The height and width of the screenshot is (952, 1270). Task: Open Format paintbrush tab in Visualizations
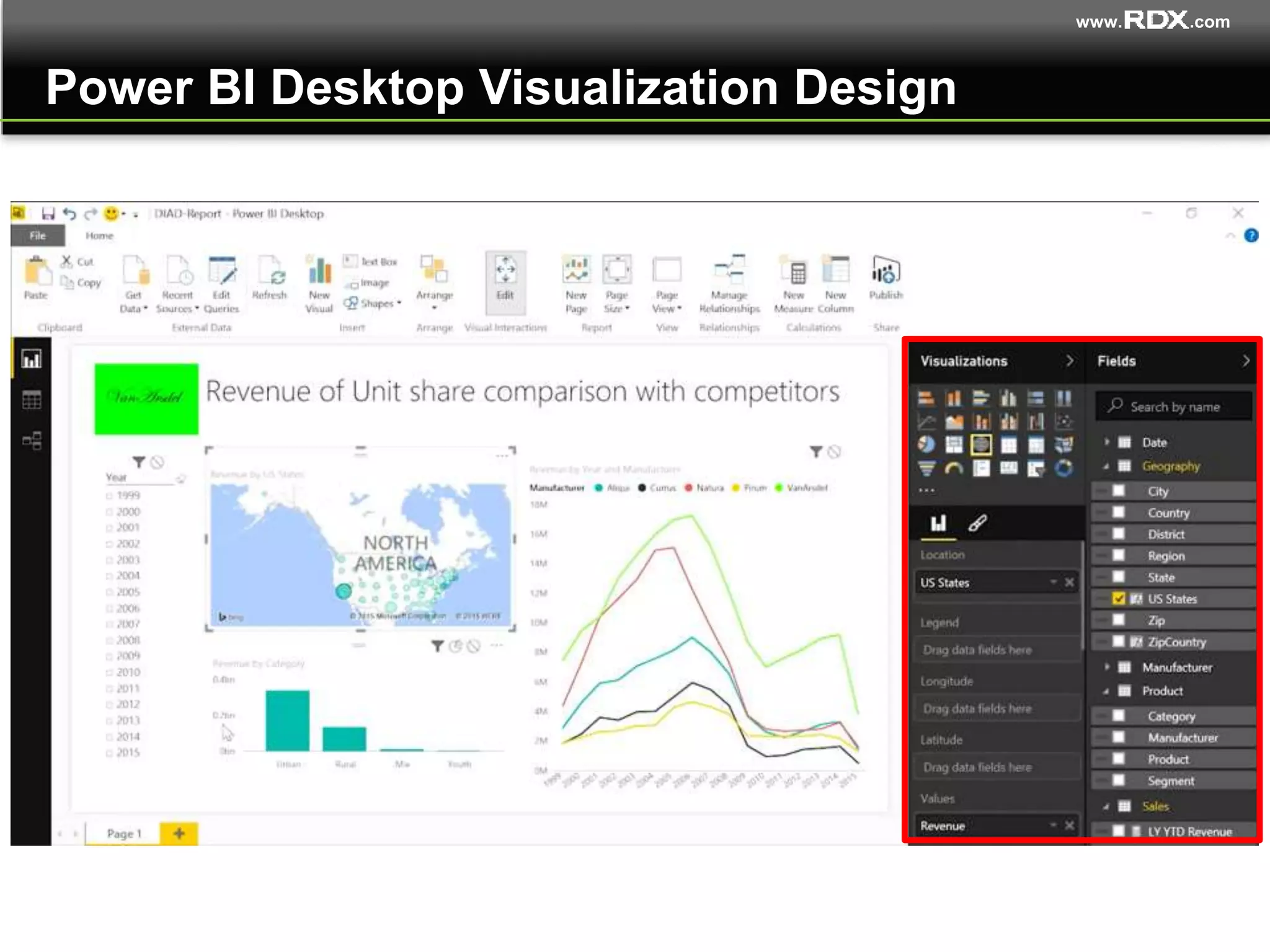point(978,523)
